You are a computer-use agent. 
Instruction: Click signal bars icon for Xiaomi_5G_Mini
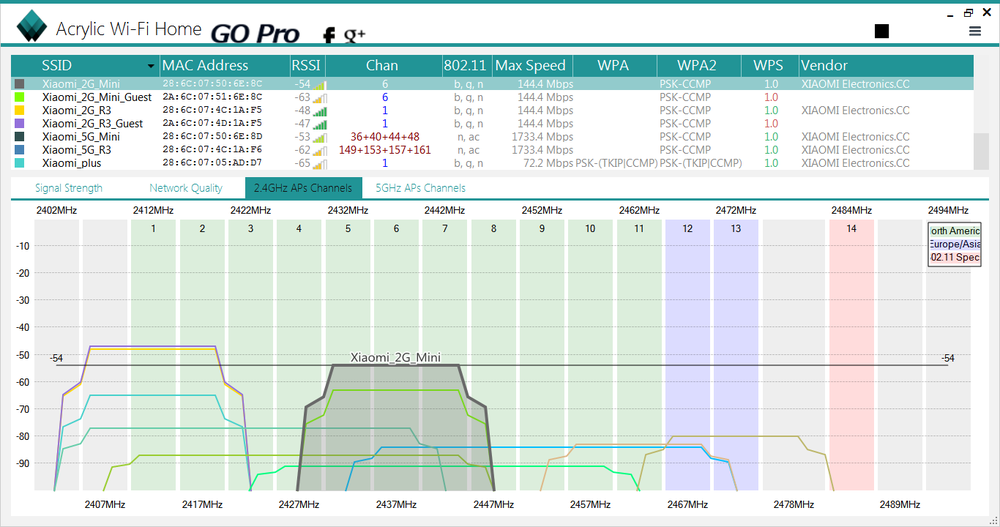[x=320, y=137]
